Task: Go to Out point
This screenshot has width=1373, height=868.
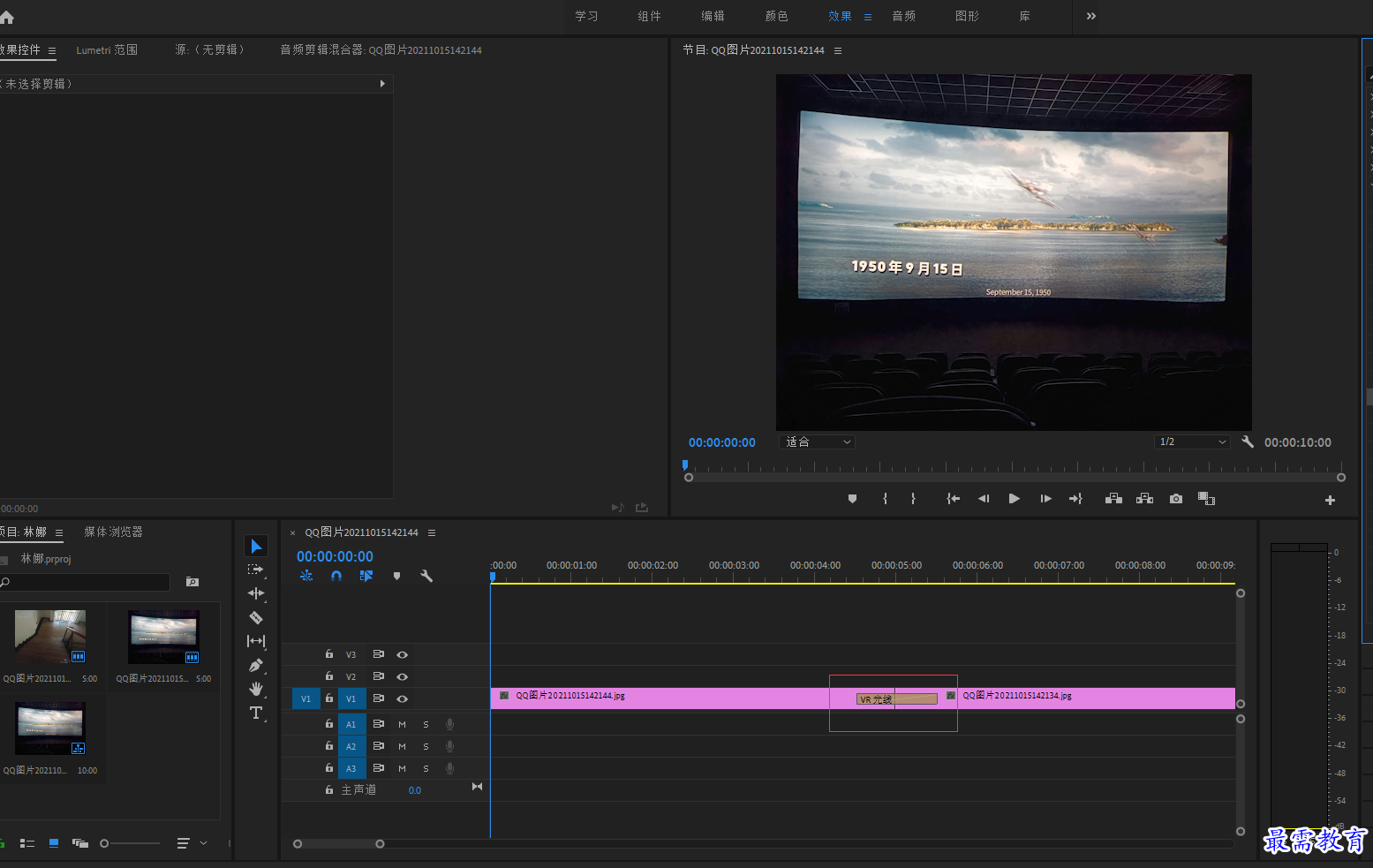Action: (x=1075, y=499)
